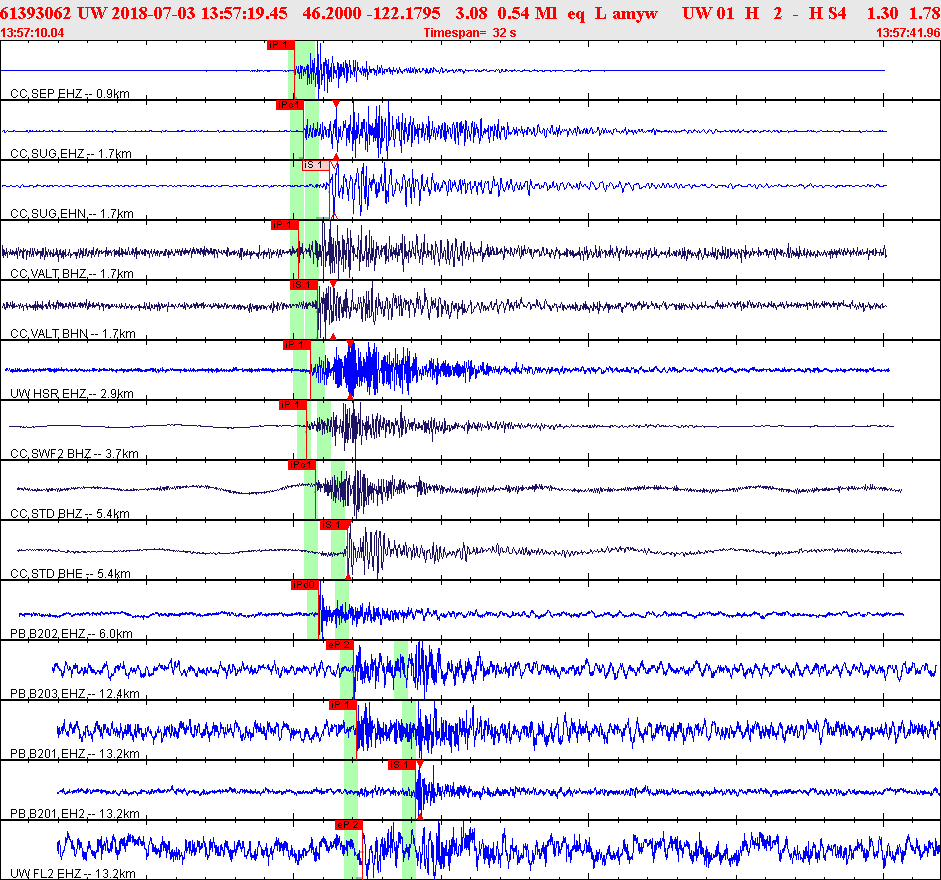
Task: Click the UW 01 source code in the header
Action: (x=708, y=13)
